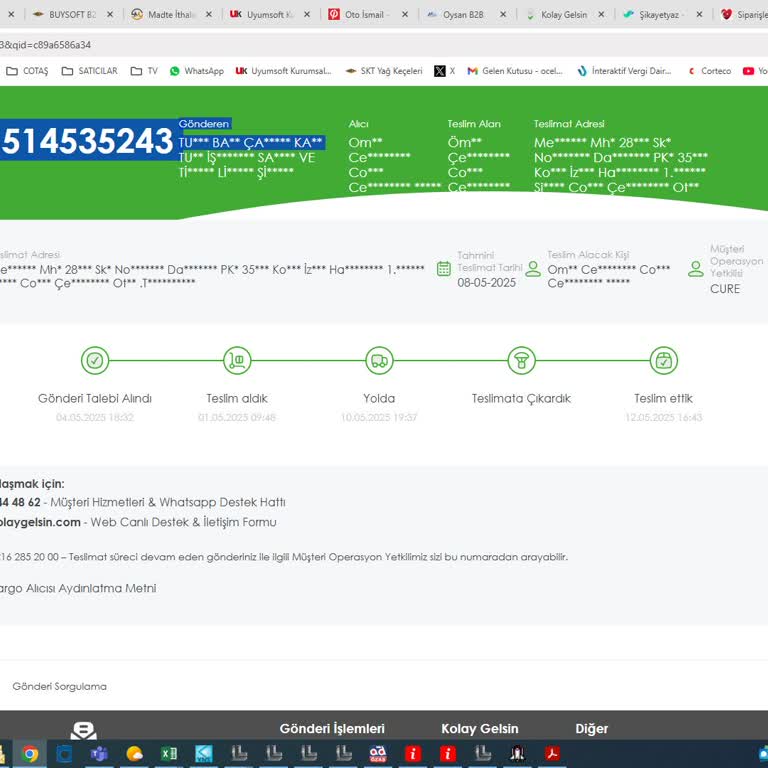
Task: Open the TV bookmark folder
Action: 144,71
